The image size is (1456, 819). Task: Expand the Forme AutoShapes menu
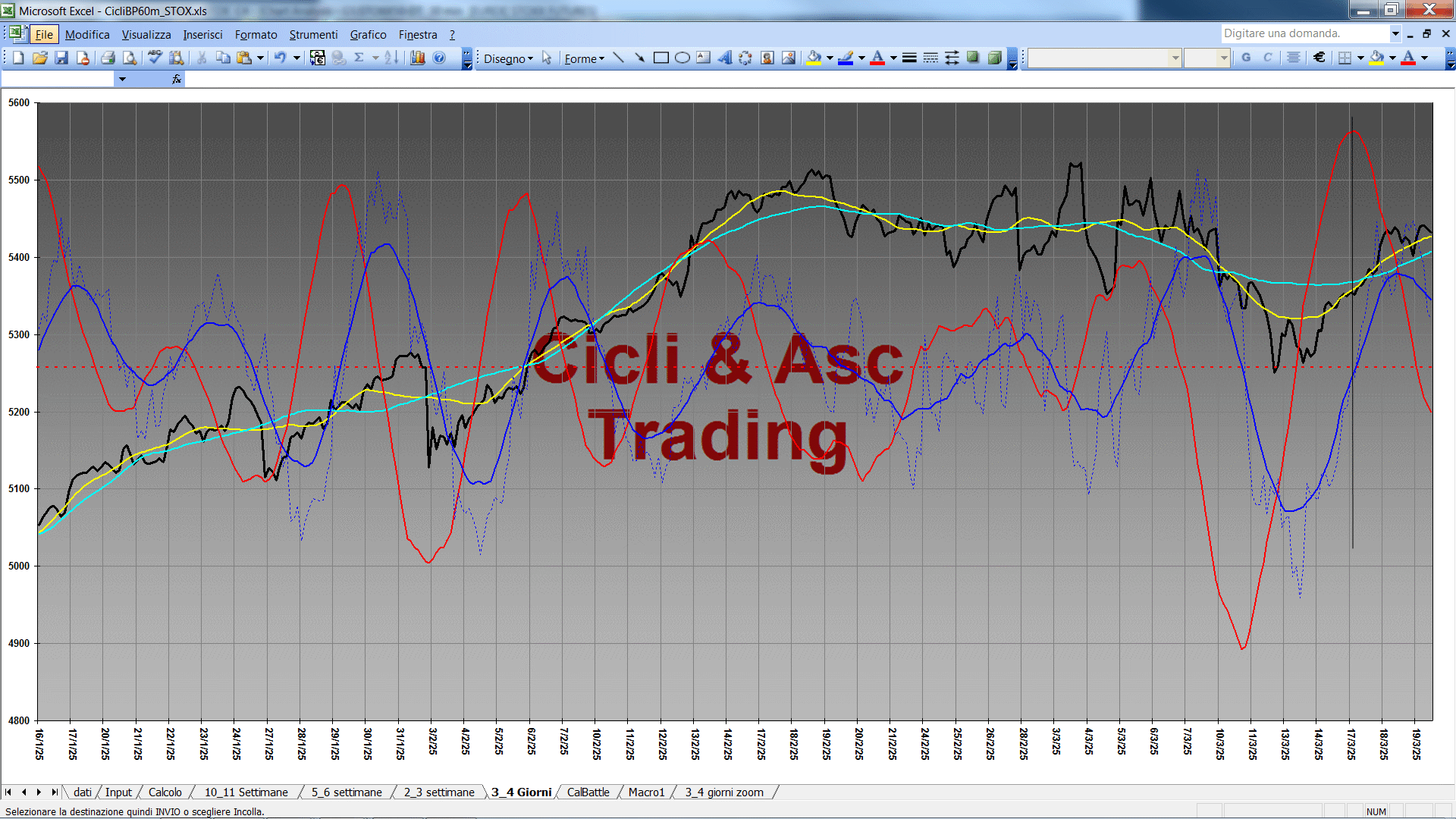click(585, 58)
